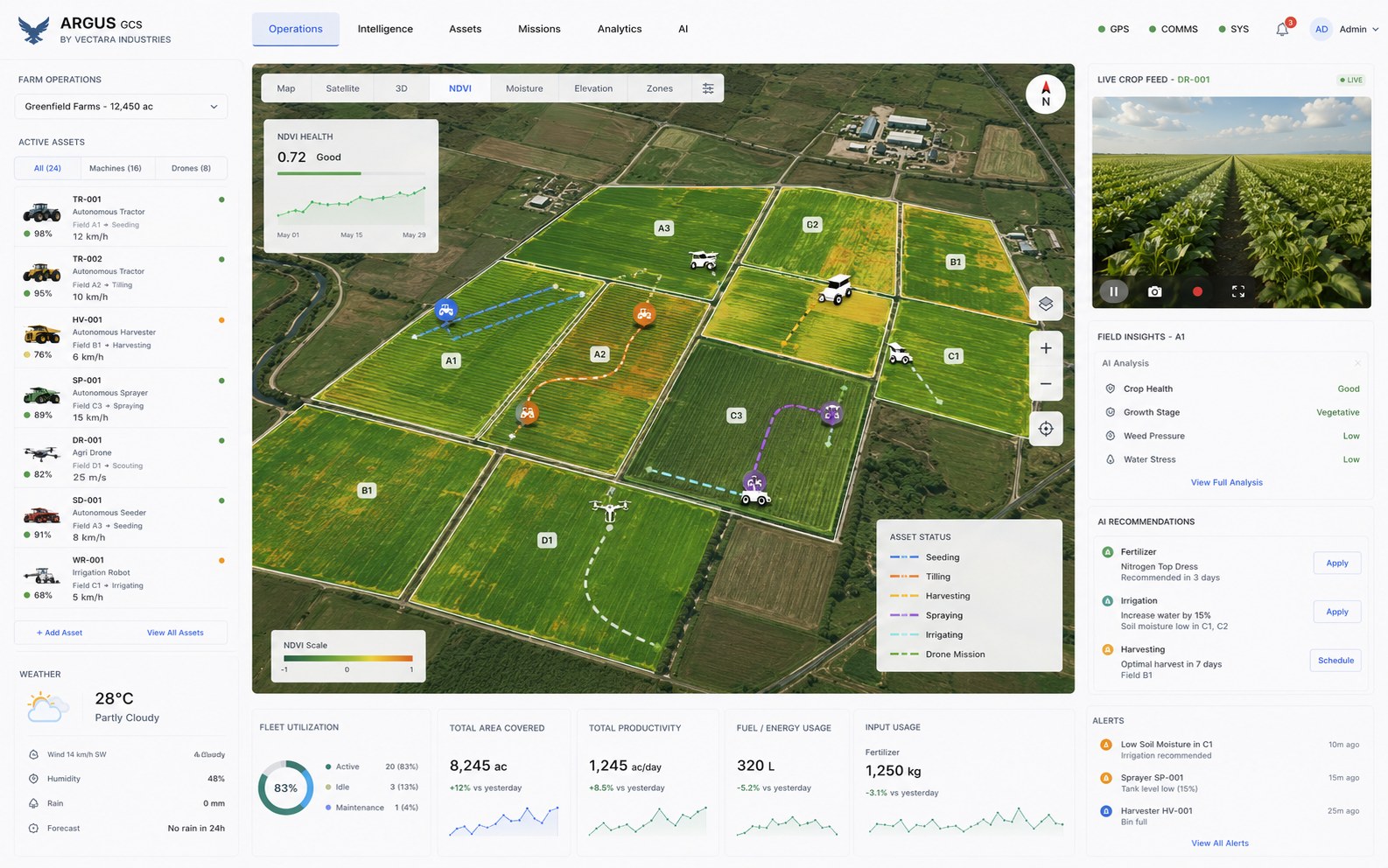This screenshot has width=1388, height=868.
Task: Go to the Operations tab
Action: click(296, 29)
